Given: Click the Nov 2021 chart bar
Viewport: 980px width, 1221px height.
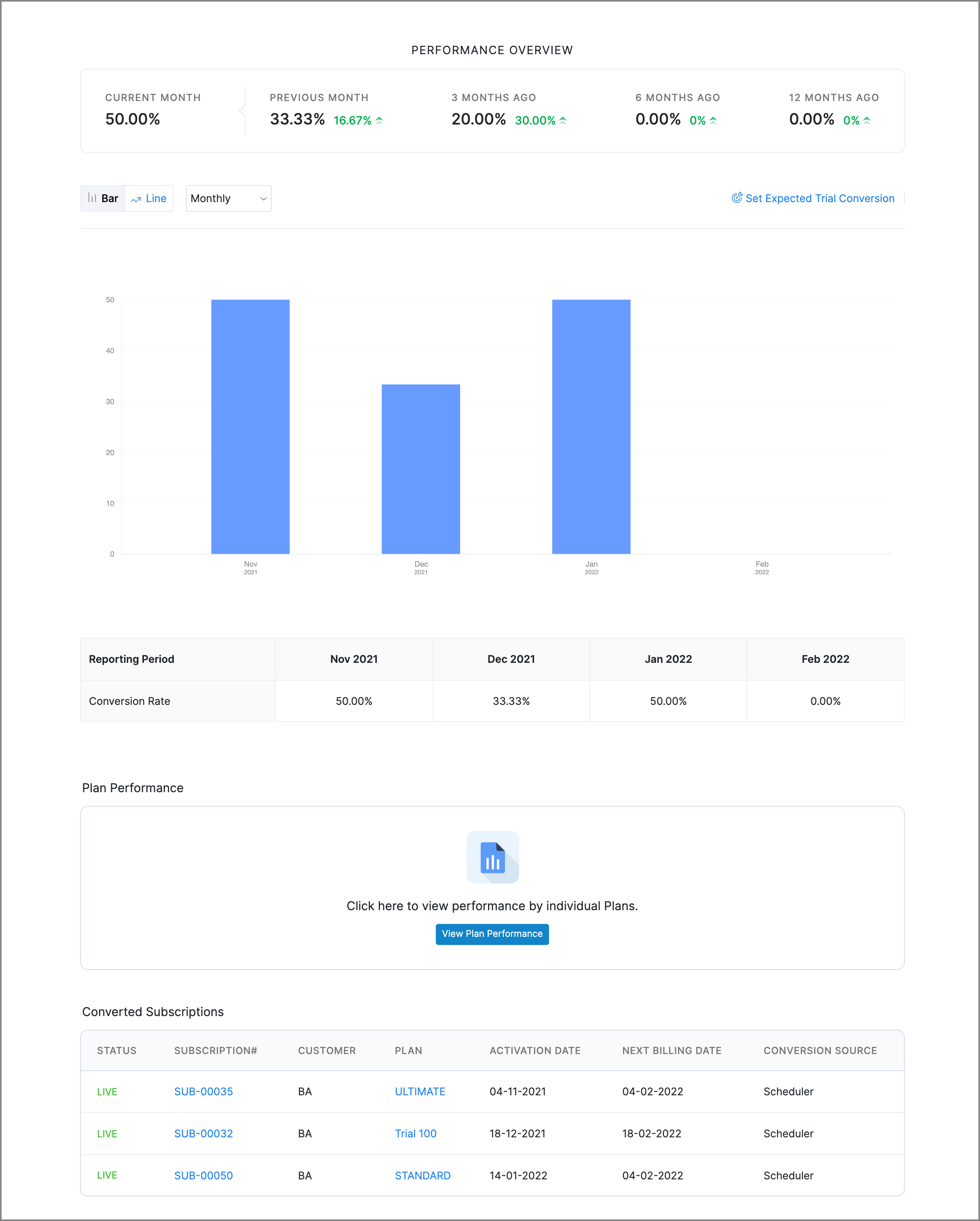Looking at the screenshot, I should (250, 426).
